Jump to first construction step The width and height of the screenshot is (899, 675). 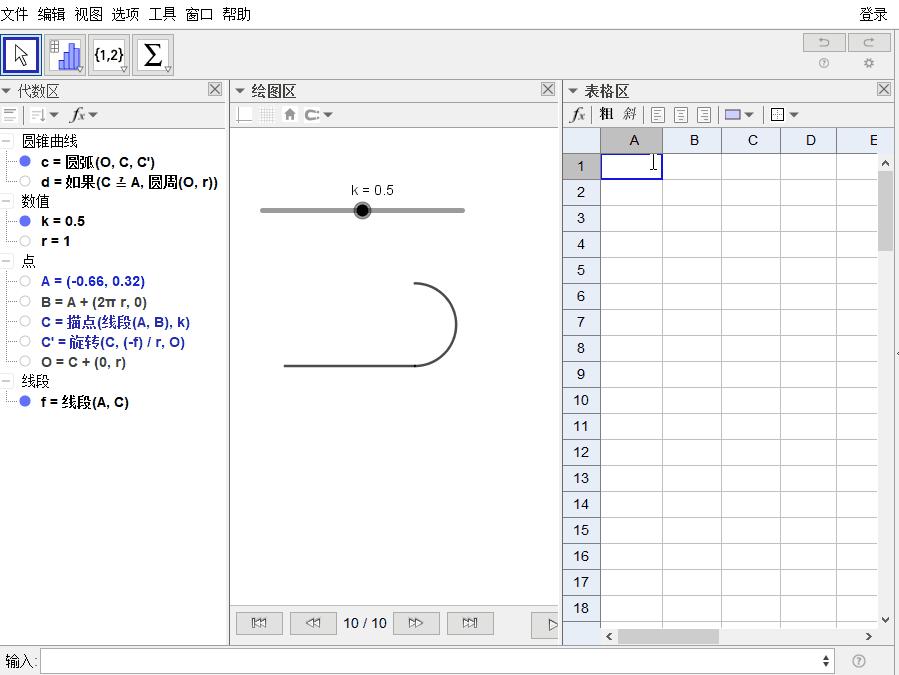click(259, 623)
